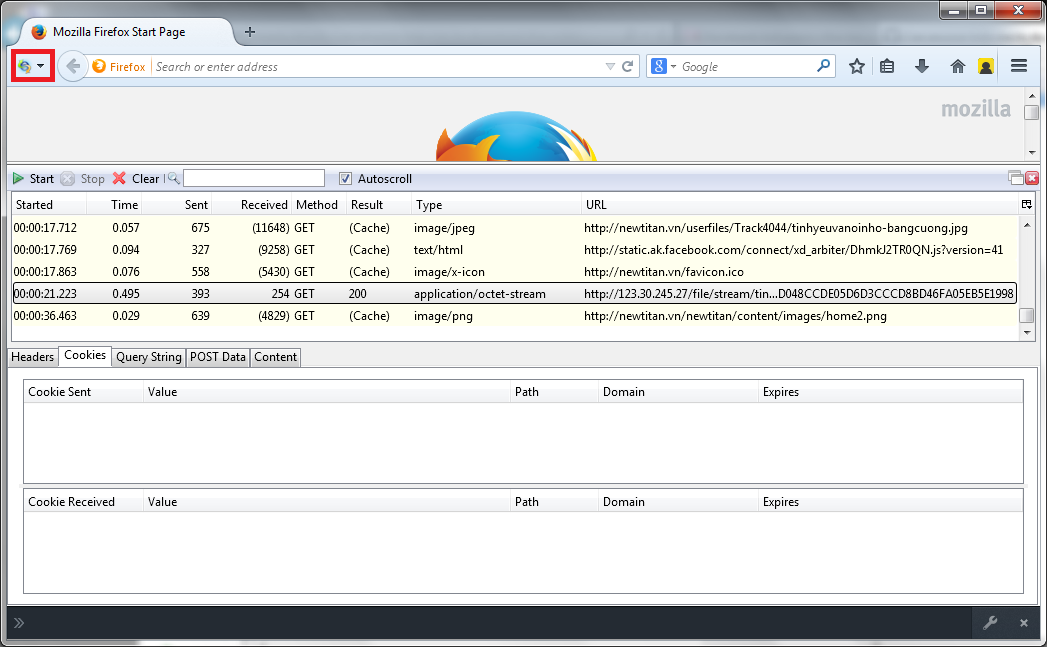Sort requests by Type column

[x=496, y=204]
